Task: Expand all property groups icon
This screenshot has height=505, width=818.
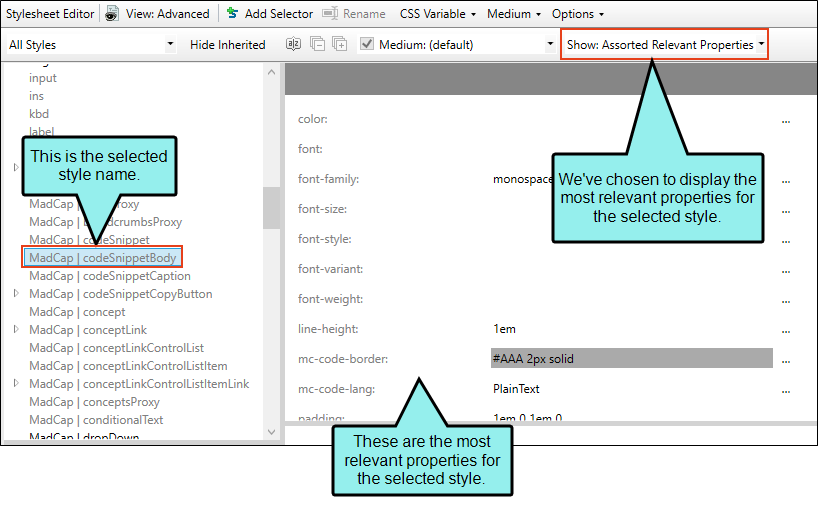Action: pyautogui.click(x=340, y=44)
